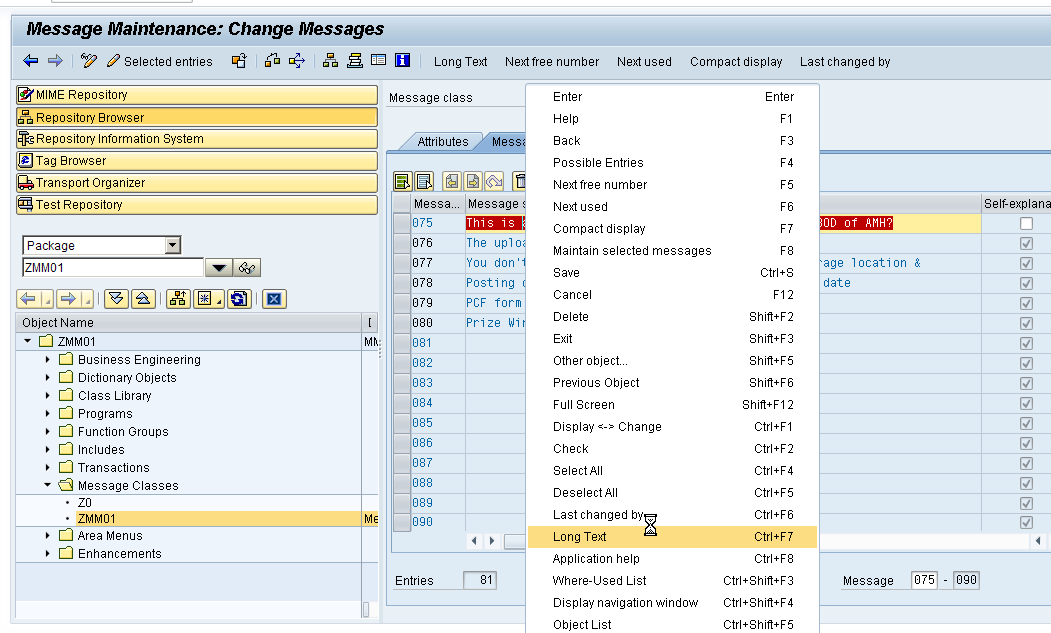
Task: Check the Self-explanatory checkbox for message 076
Action: (1026, 242)
